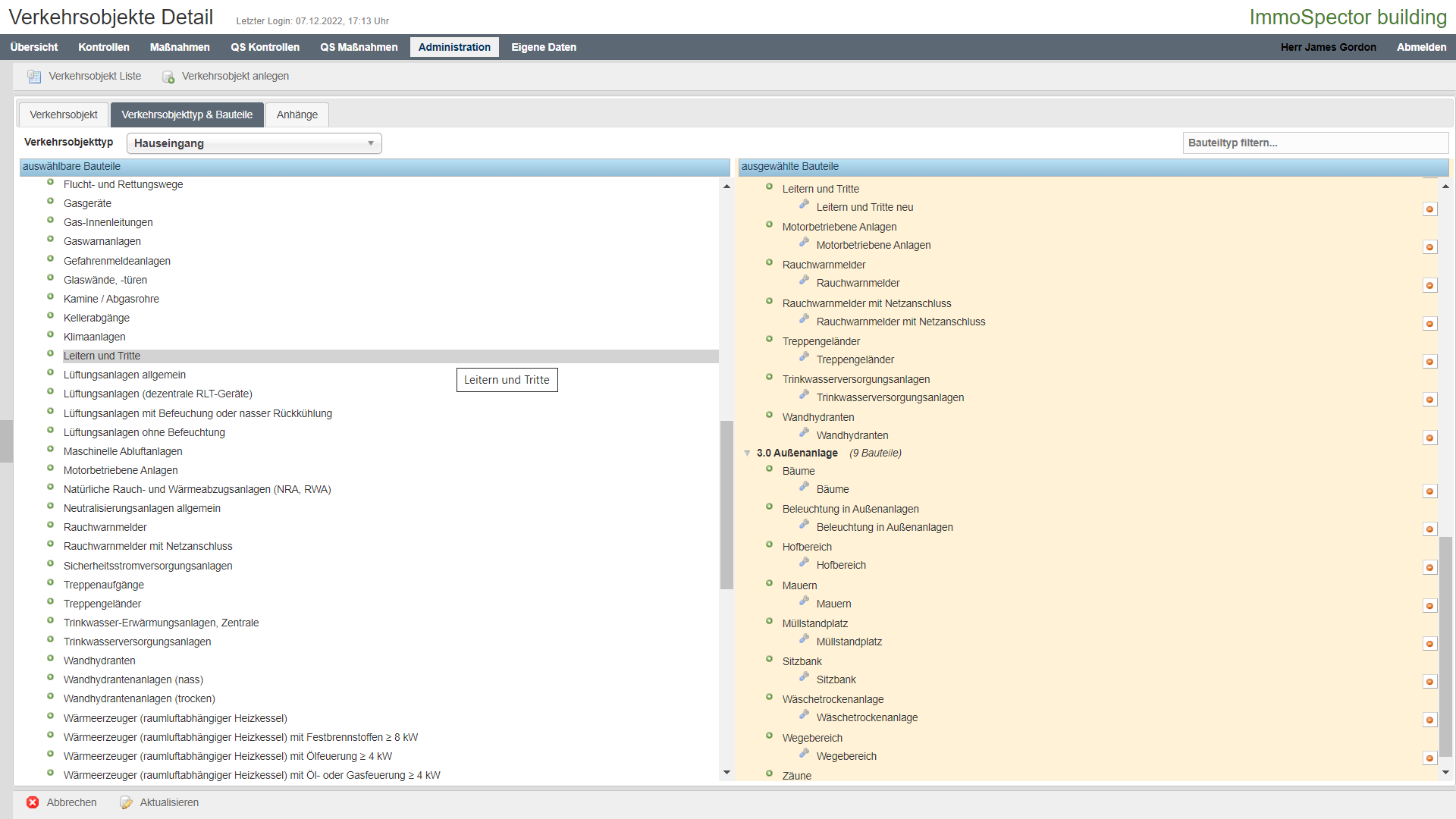Remove Leitern und Tritte neu component

[x=1429, y=209]
